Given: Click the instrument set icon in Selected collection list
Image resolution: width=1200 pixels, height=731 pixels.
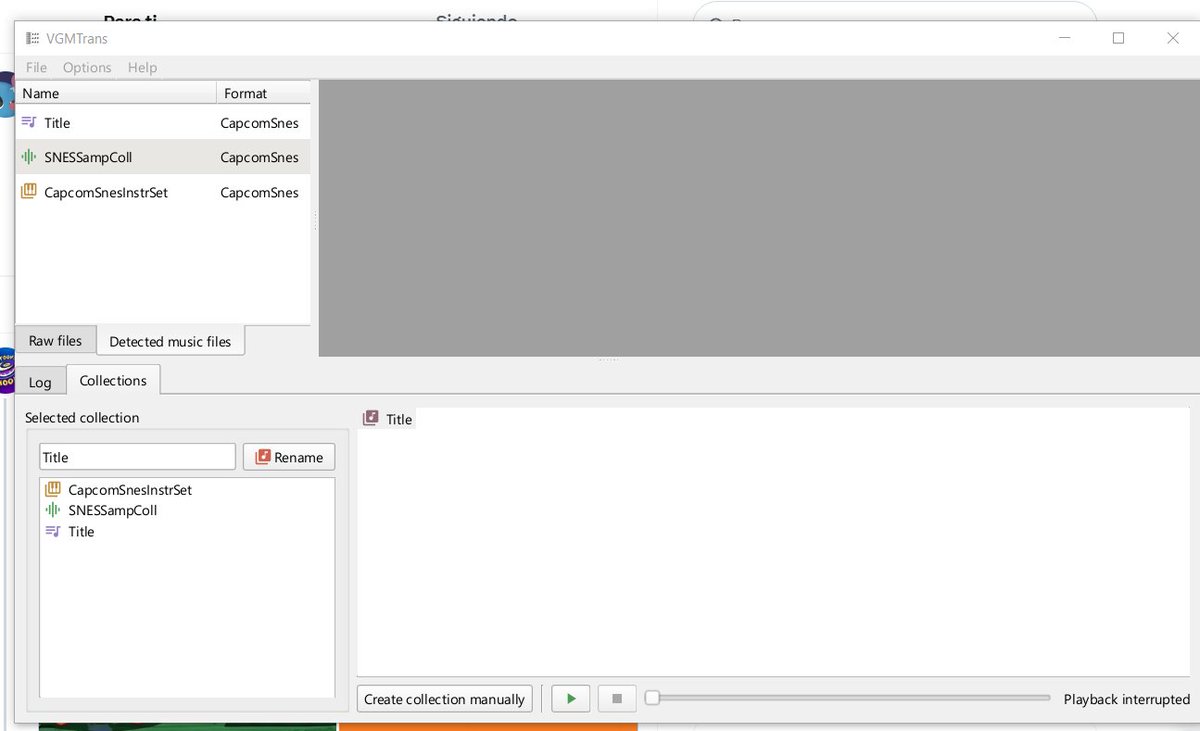Looking at the screenshot, I should [x=53, y=490].
